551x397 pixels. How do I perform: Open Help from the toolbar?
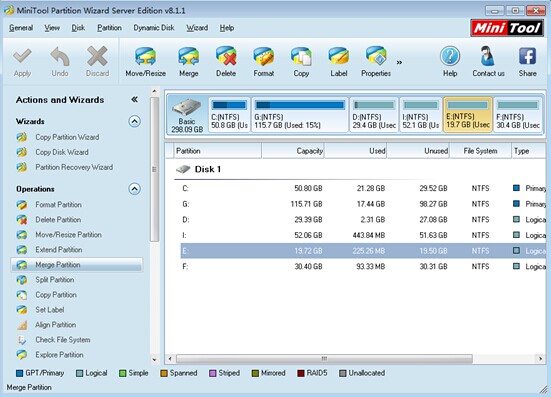pos(450,62)
